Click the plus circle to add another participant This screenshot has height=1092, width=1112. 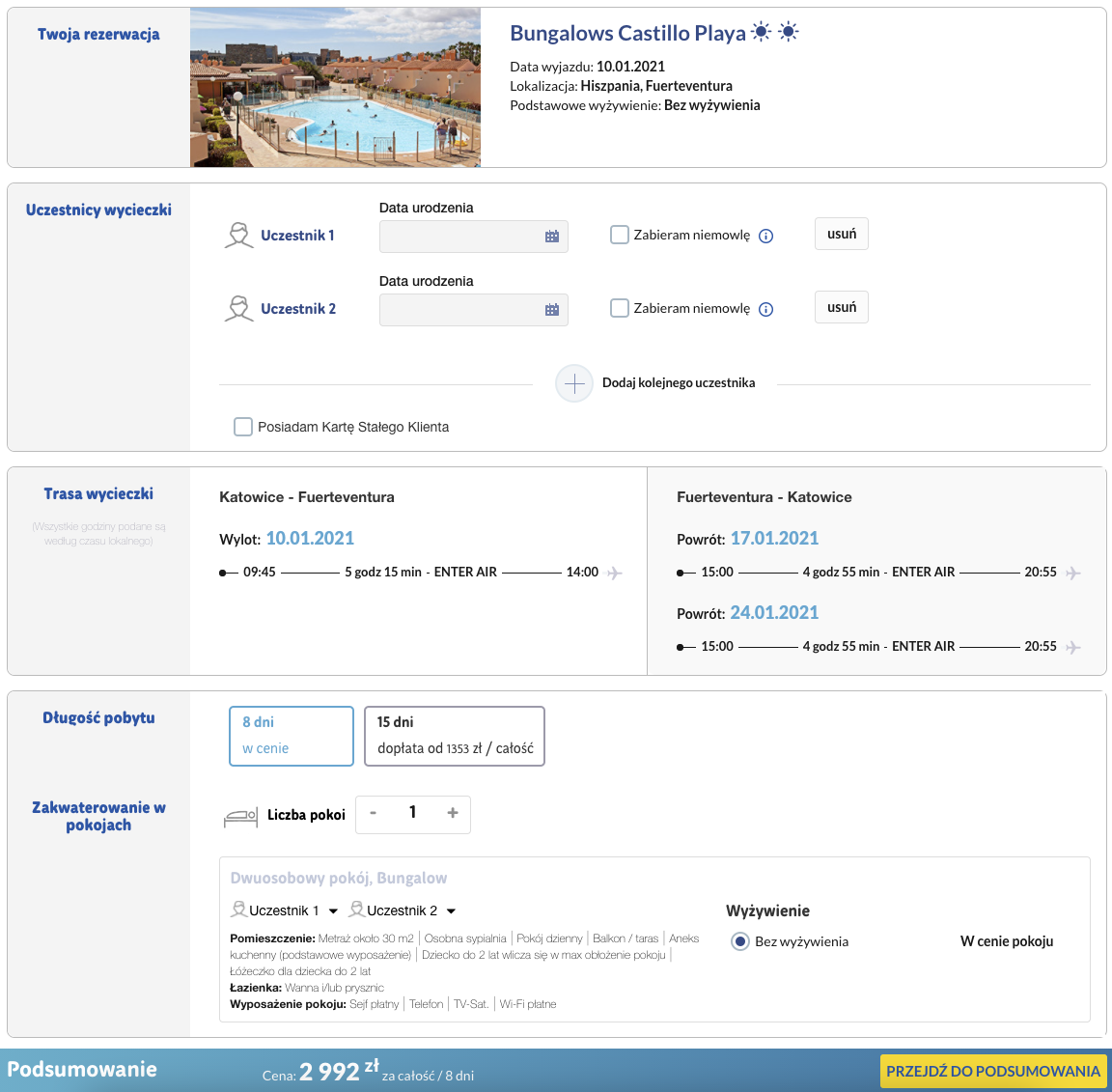[x=574, y=383]
